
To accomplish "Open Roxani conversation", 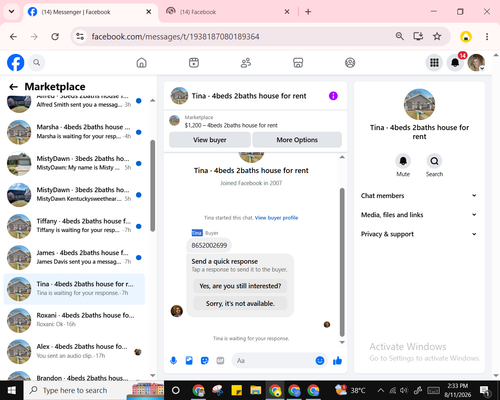I will [x=74, y=320].
